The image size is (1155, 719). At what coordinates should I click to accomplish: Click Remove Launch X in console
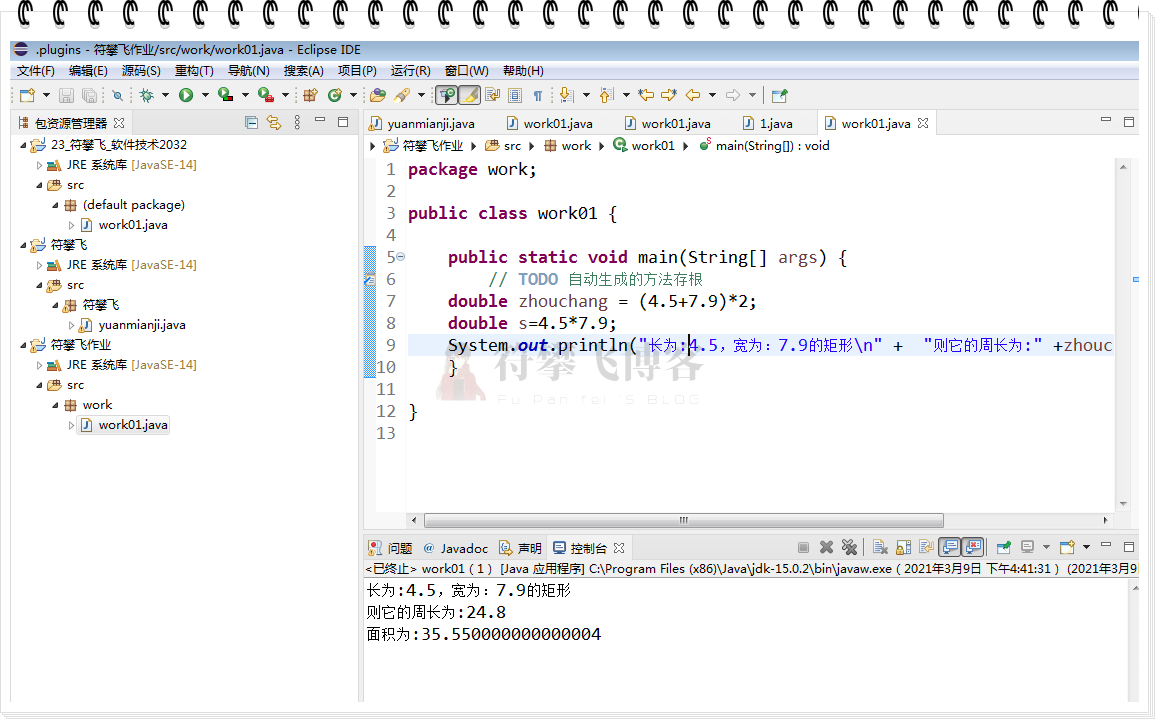(826, 547)
